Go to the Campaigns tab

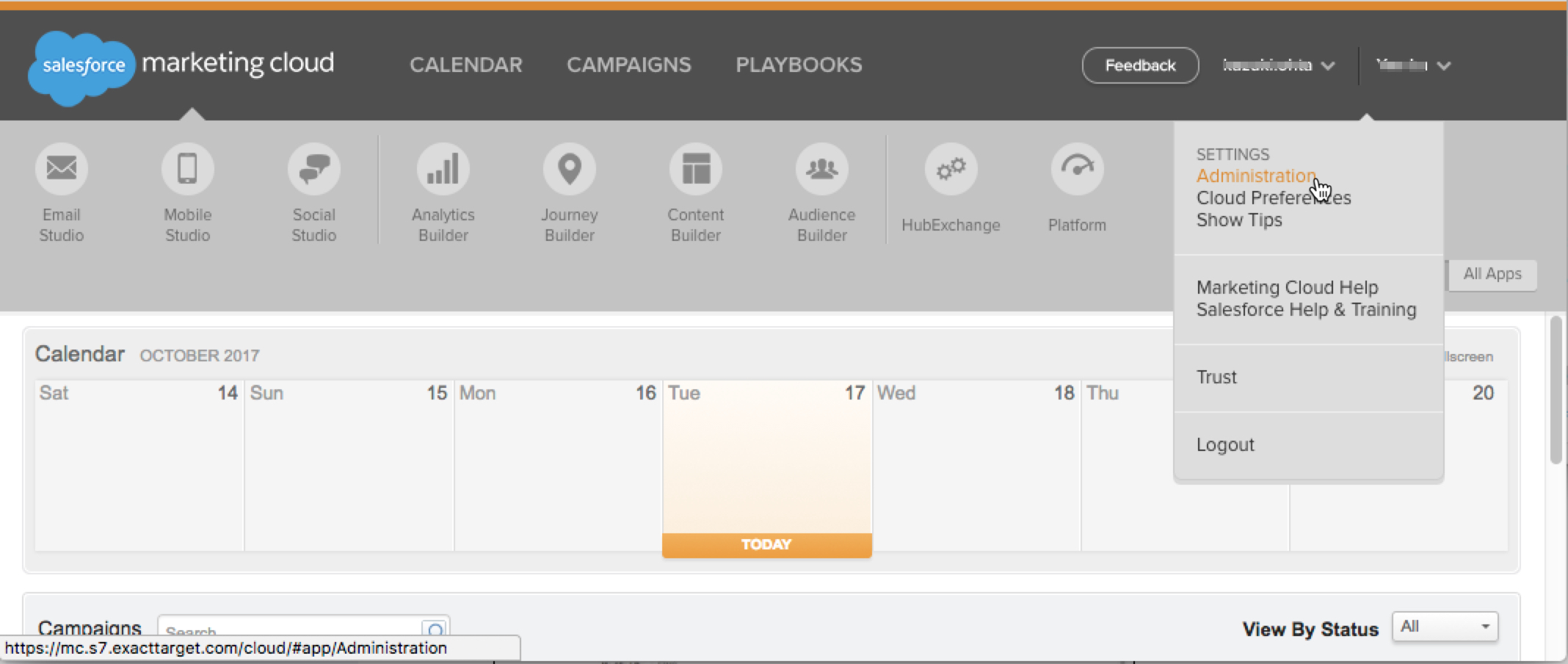(628, 65)
